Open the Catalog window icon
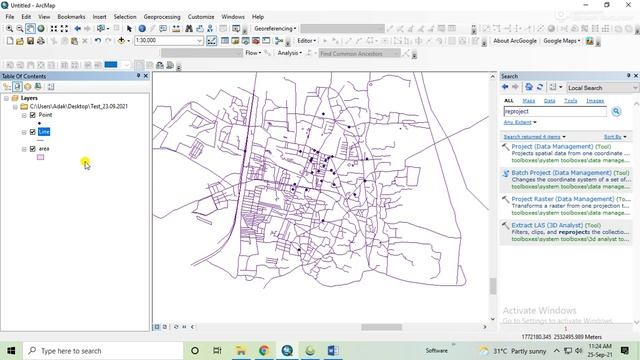 click(235, 41)
